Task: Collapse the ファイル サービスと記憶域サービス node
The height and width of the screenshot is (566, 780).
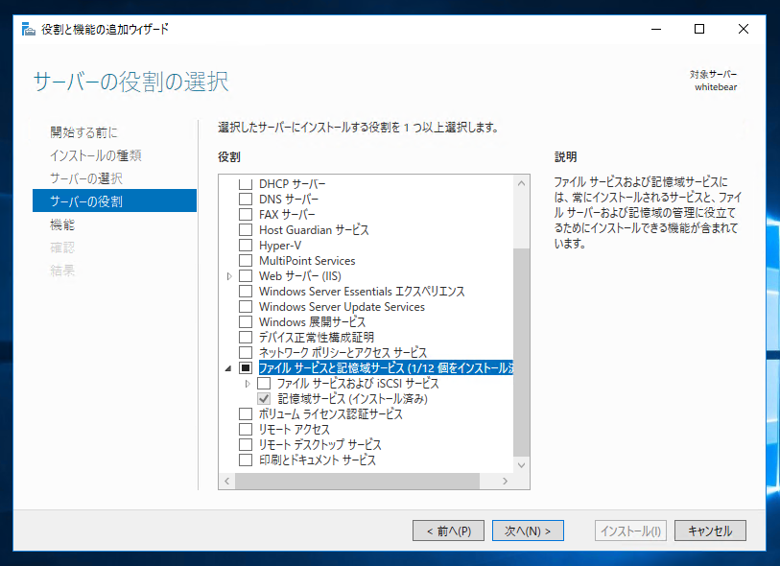Action: (x=228, y=369)
